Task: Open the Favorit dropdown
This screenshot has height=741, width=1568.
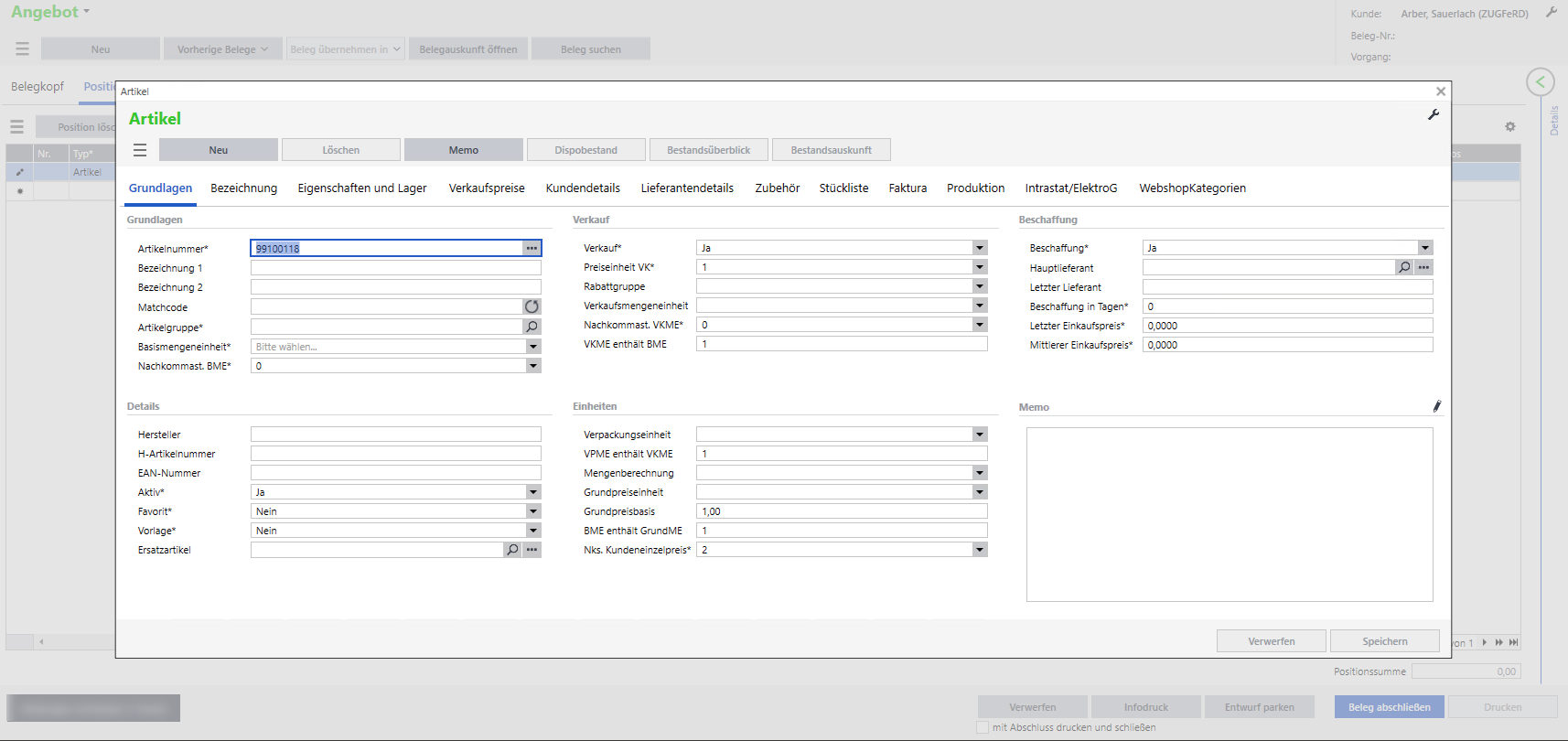Action: click(x=533, y=511)
